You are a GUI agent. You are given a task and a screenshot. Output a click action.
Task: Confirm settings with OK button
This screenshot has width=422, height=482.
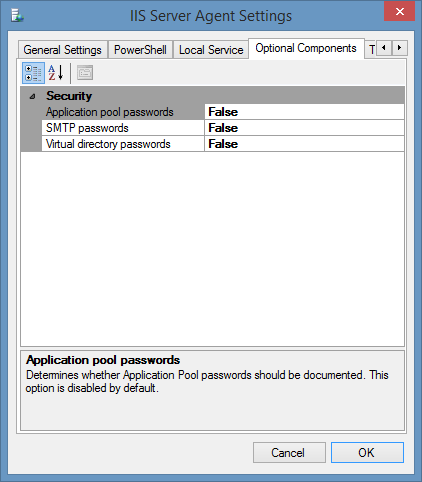click(x=367, y=453)
